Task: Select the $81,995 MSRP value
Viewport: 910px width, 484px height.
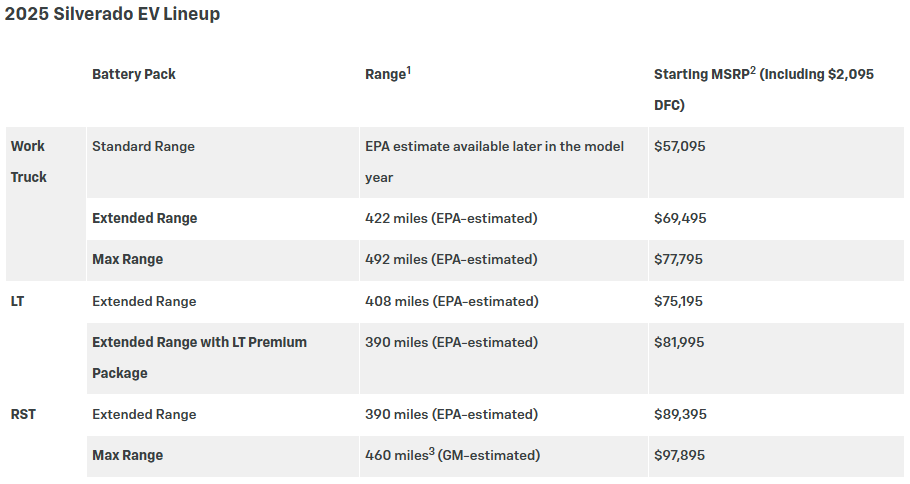Action: [679, 342]
